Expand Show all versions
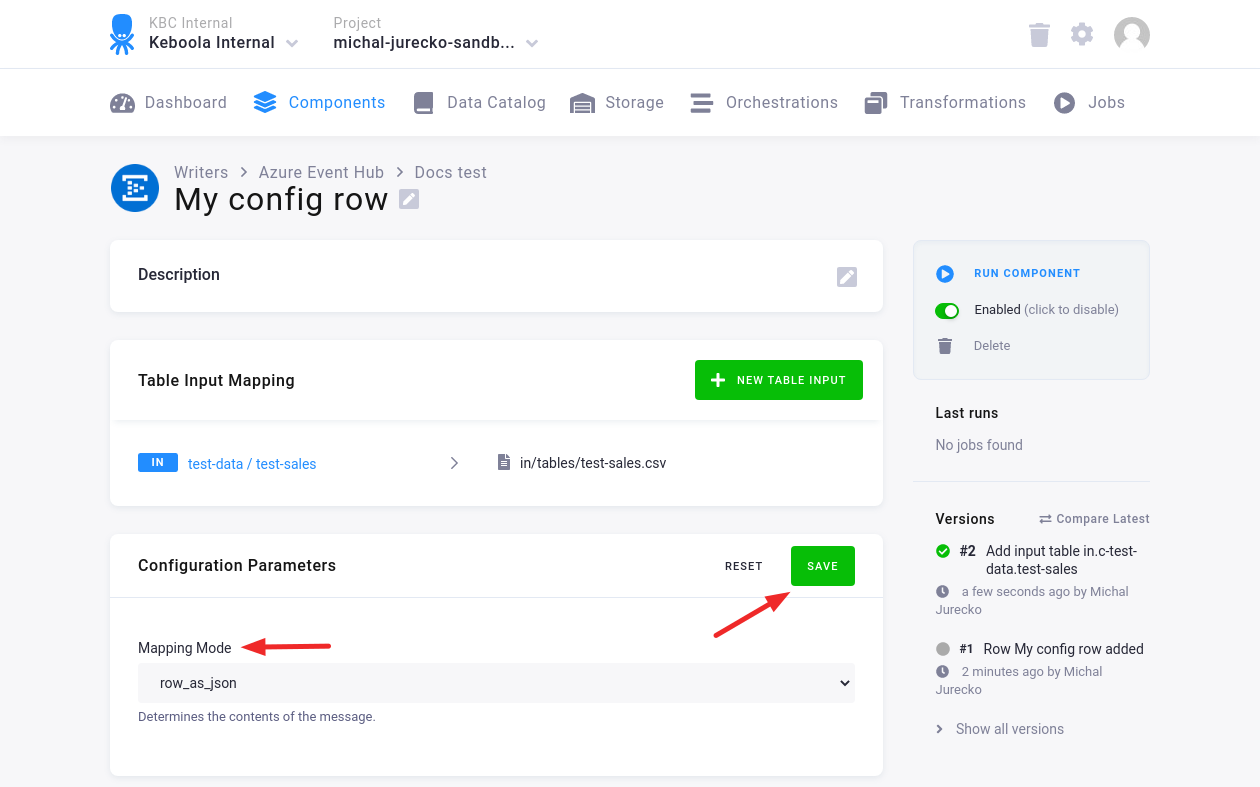This screenshot has width=1260, height=787. pos(1000,729)
